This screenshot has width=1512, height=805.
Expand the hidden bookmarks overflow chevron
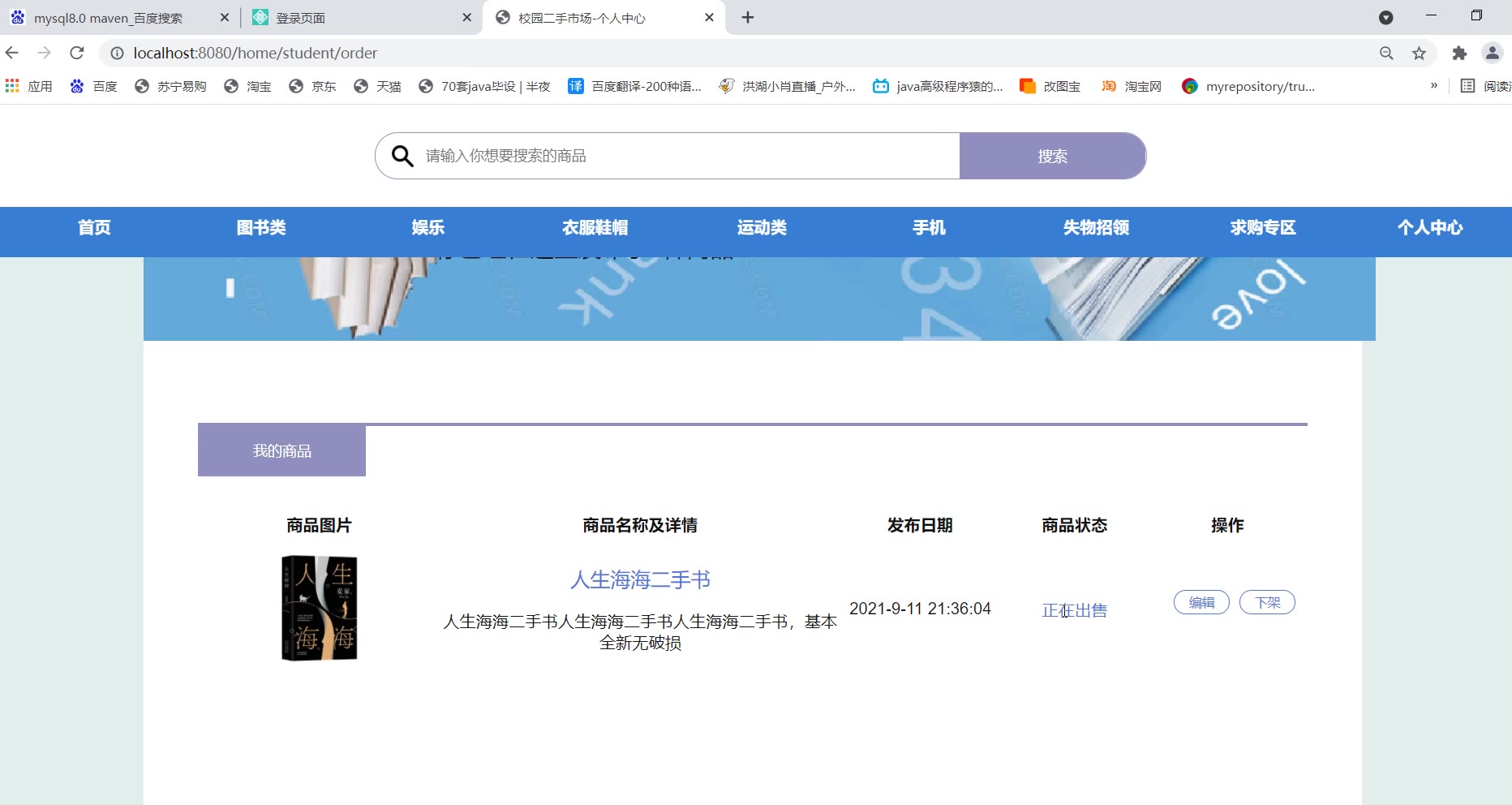(x=1433, y=86)
